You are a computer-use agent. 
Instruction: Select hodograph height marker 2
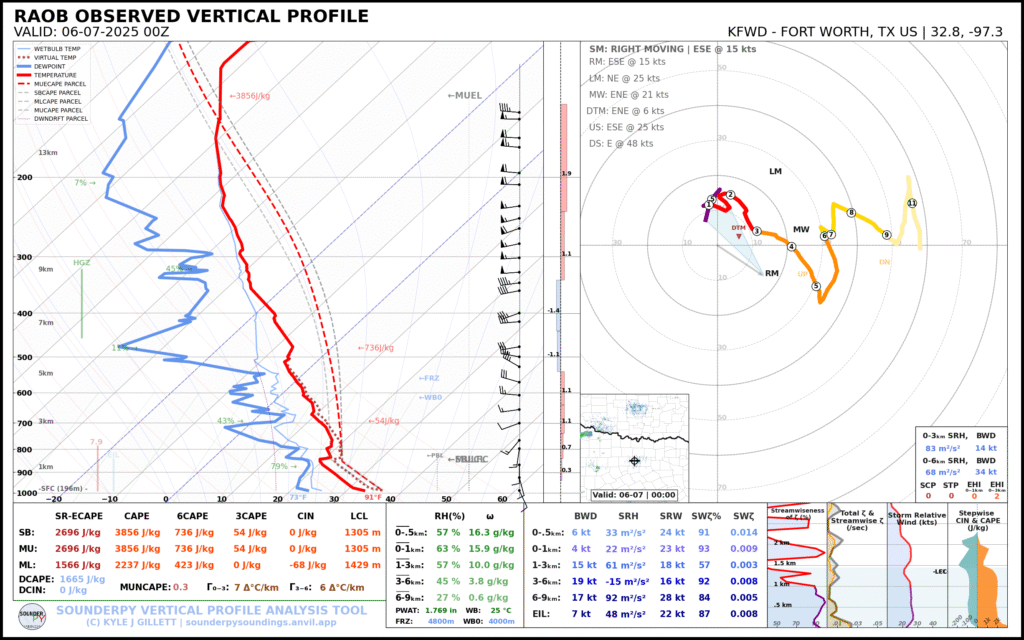click(731, 195)
